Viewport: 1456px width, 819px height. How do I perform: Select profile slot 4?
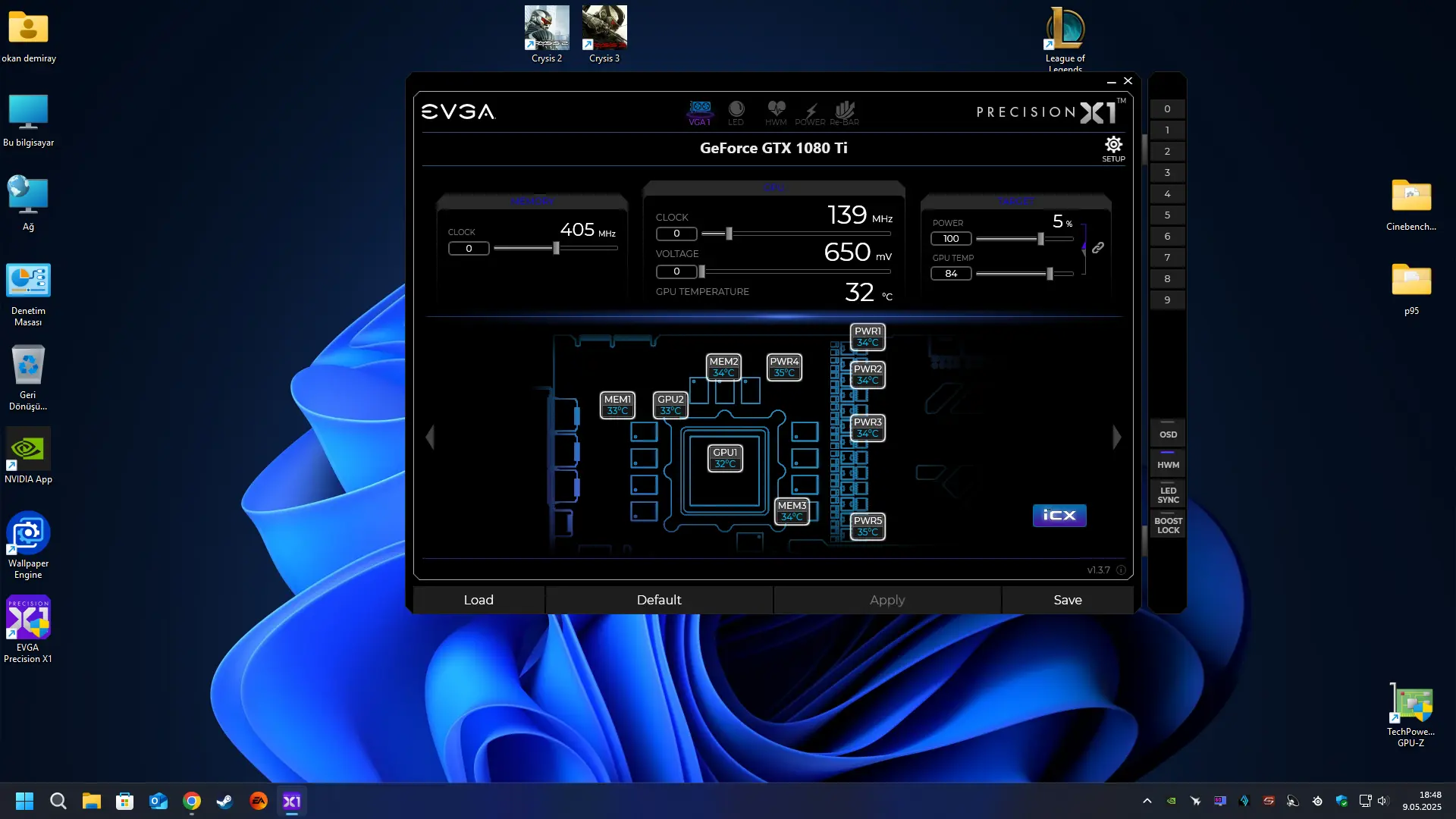1167,194
